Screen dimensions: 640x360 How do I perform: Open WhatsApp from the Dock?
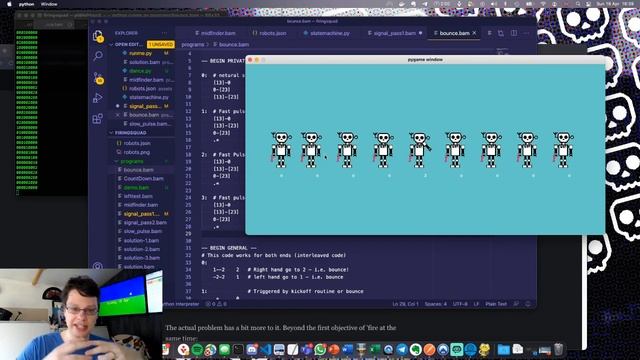(x=320, y=349)
